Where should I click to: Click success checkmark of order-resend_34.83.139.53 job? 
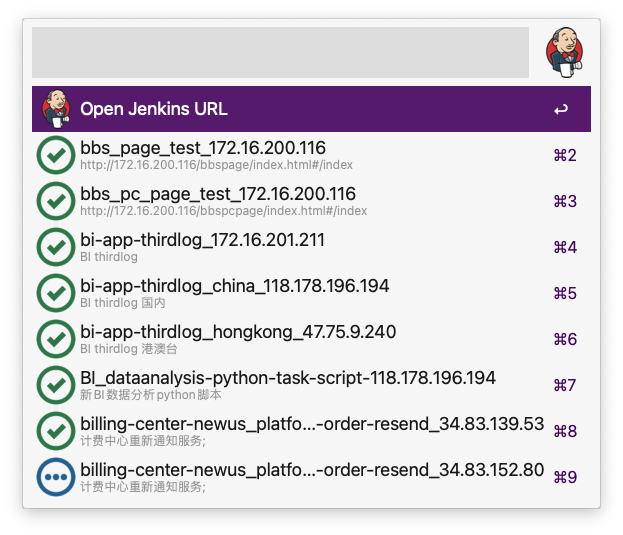point(56,431)
